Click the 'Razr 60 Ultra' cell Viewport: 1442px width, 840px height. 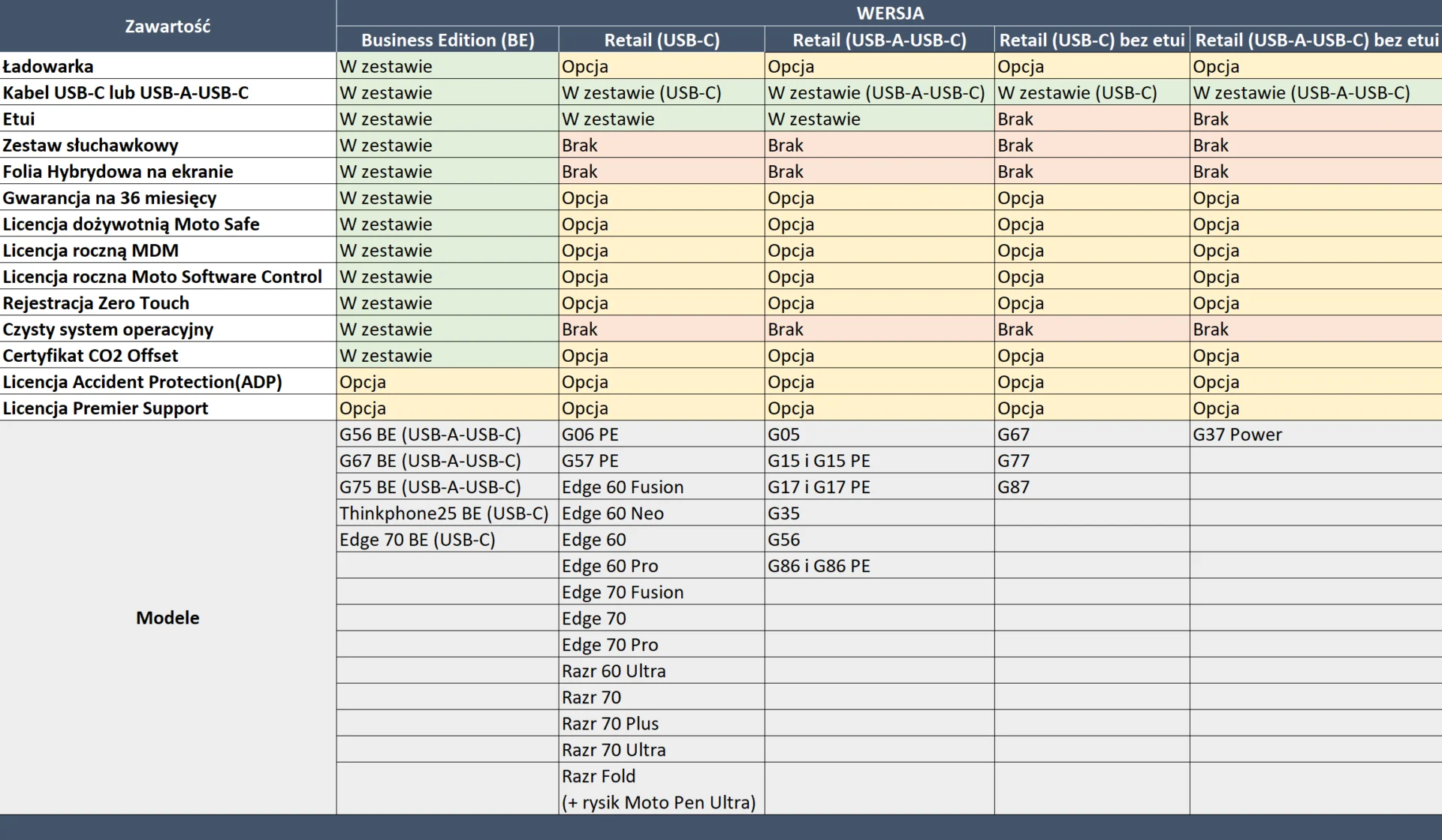[662, 670]
